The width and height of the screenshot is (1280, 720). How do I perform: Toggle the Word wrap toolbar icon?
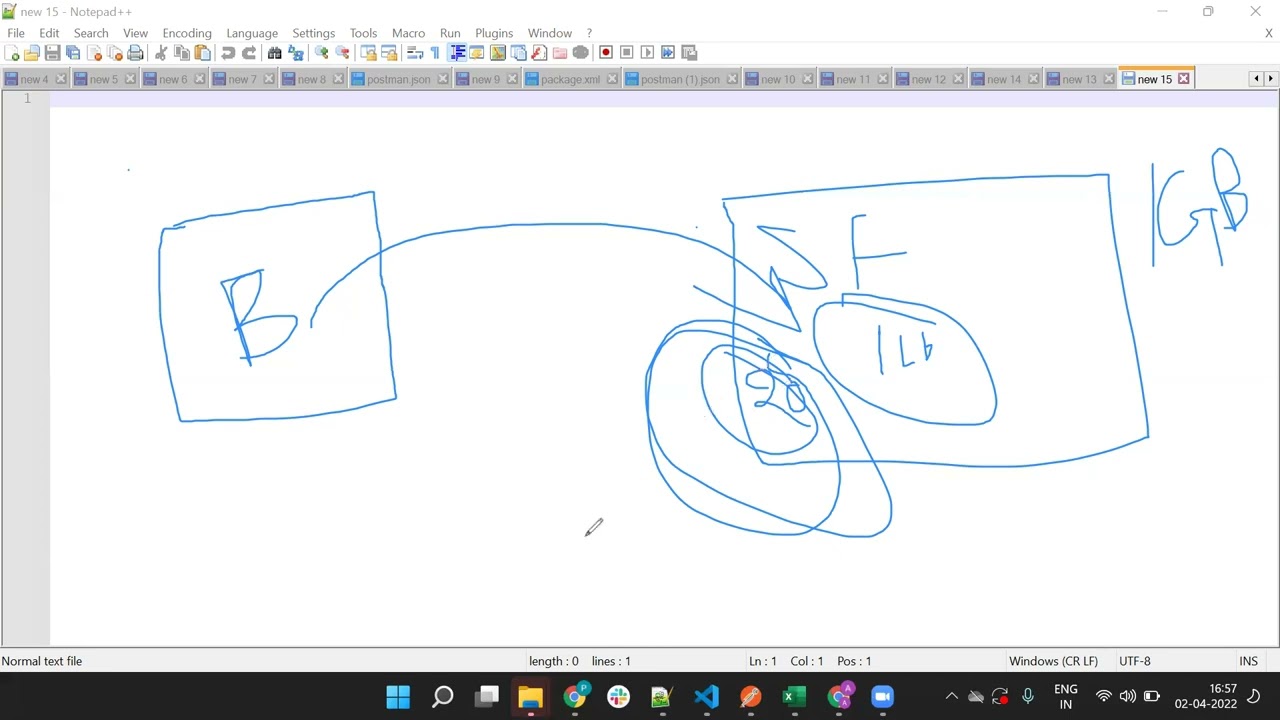[415, 53]
